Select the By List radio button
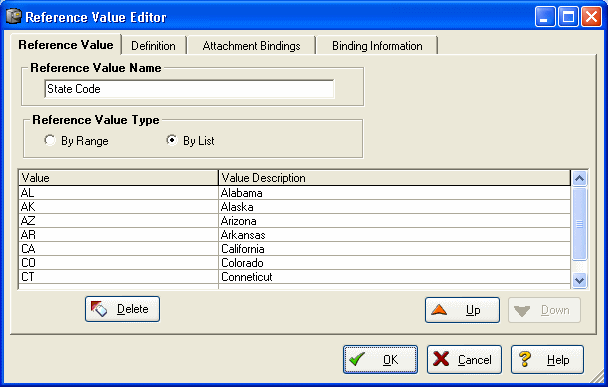 [172, 140]
